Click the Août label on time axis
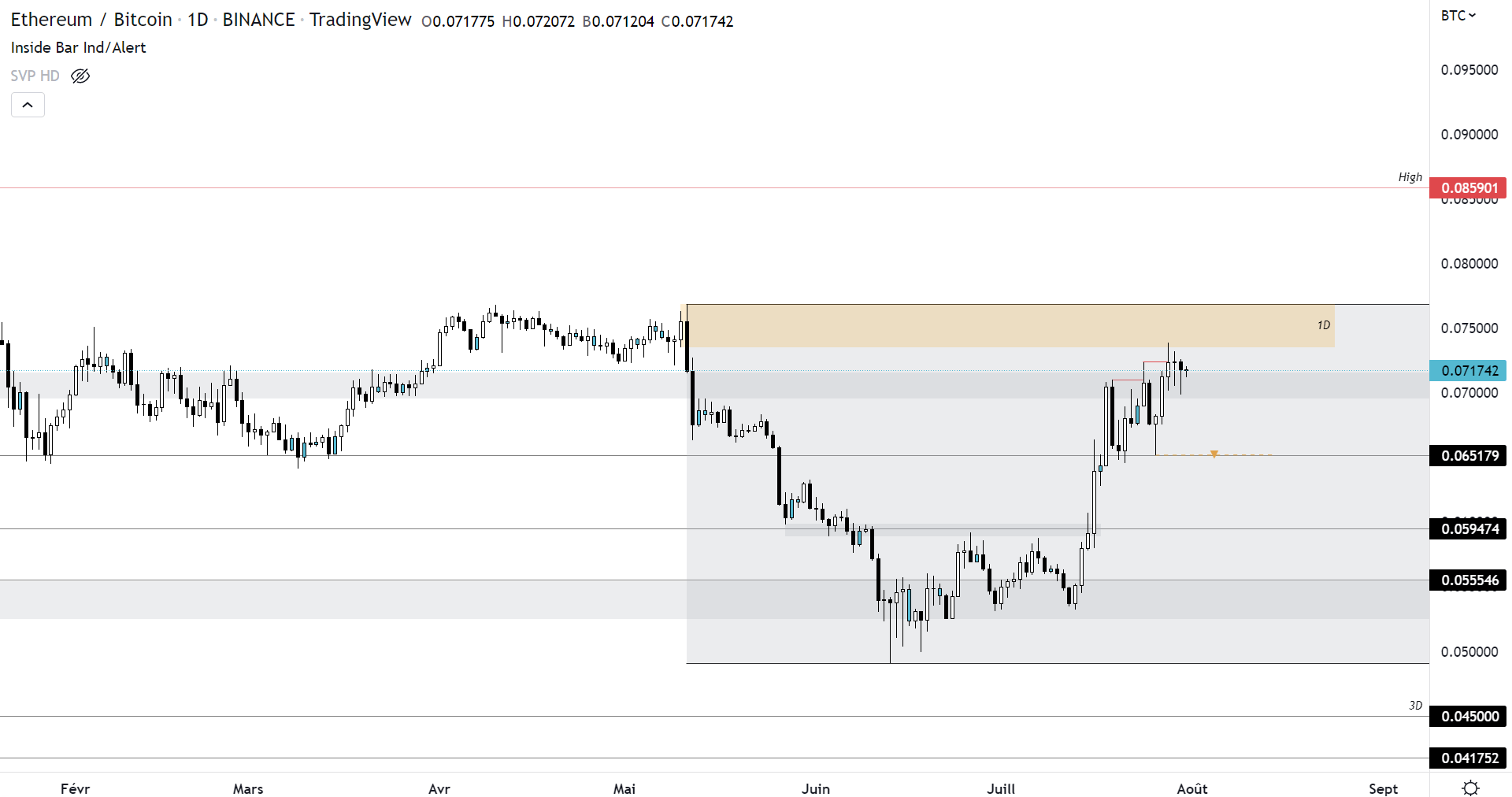This screenshot has width=1512, height=797. [x=1192, y=788]
